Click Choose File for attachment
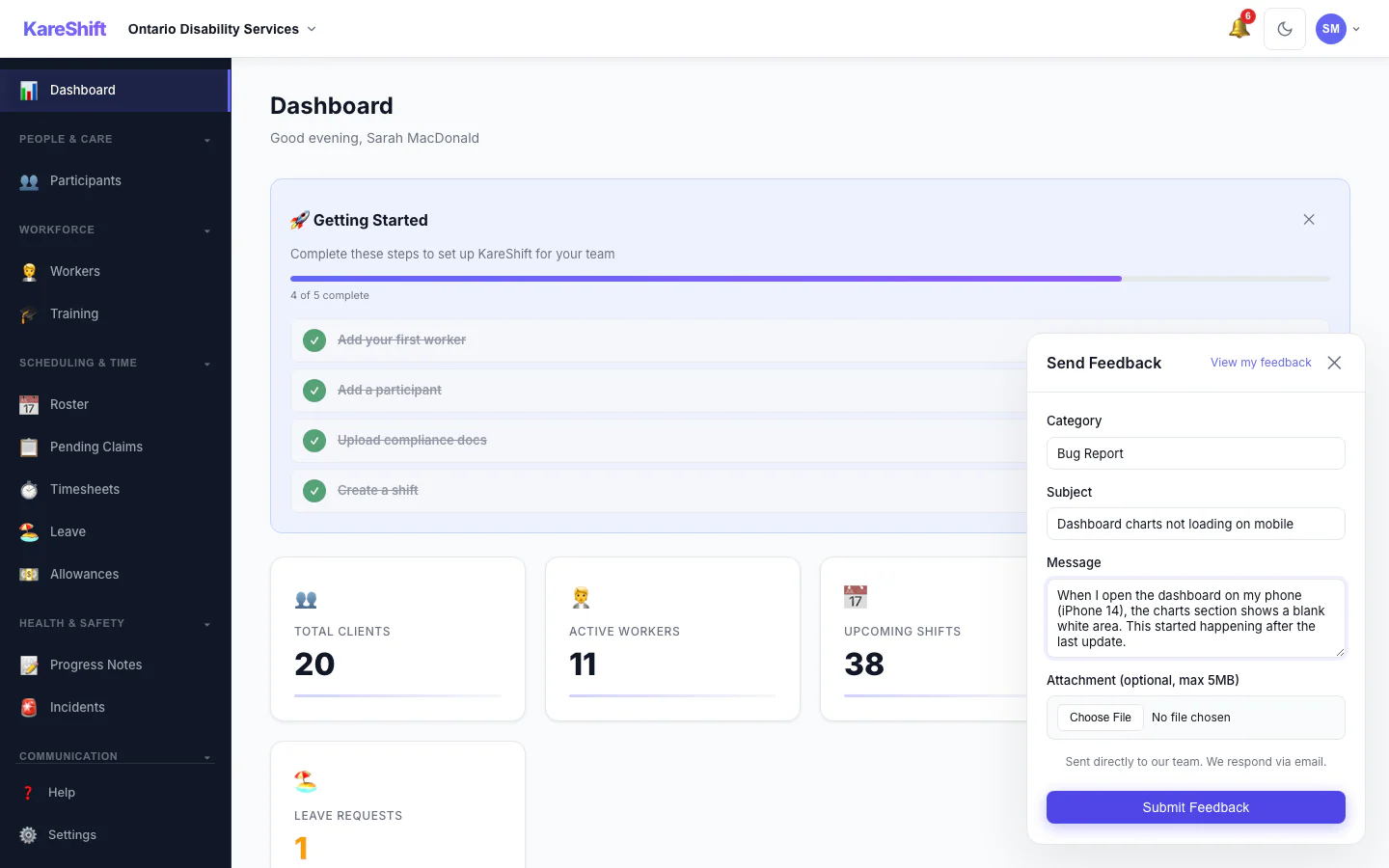 pyautogui.click(x=1101, y=718)
